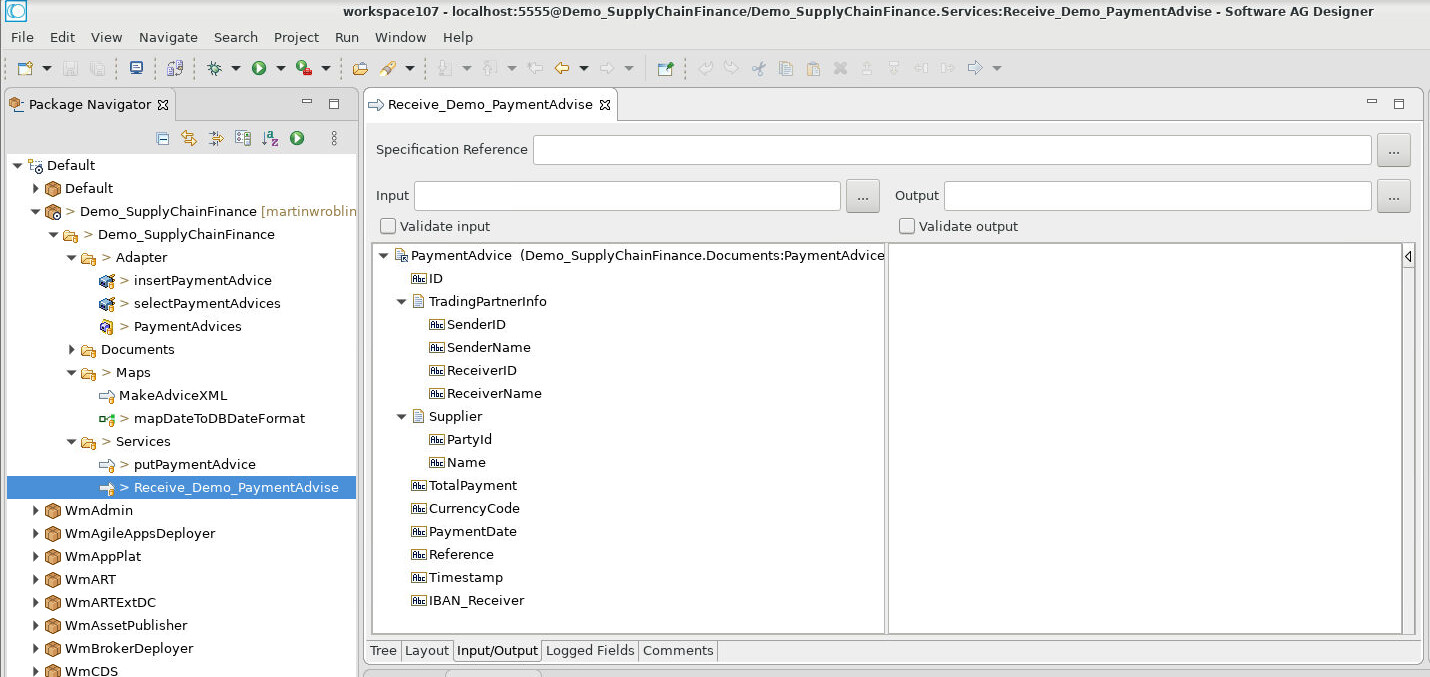Enable Validate output checkbox
Screen dimensions: 1430x677
(x=907, y=226)
